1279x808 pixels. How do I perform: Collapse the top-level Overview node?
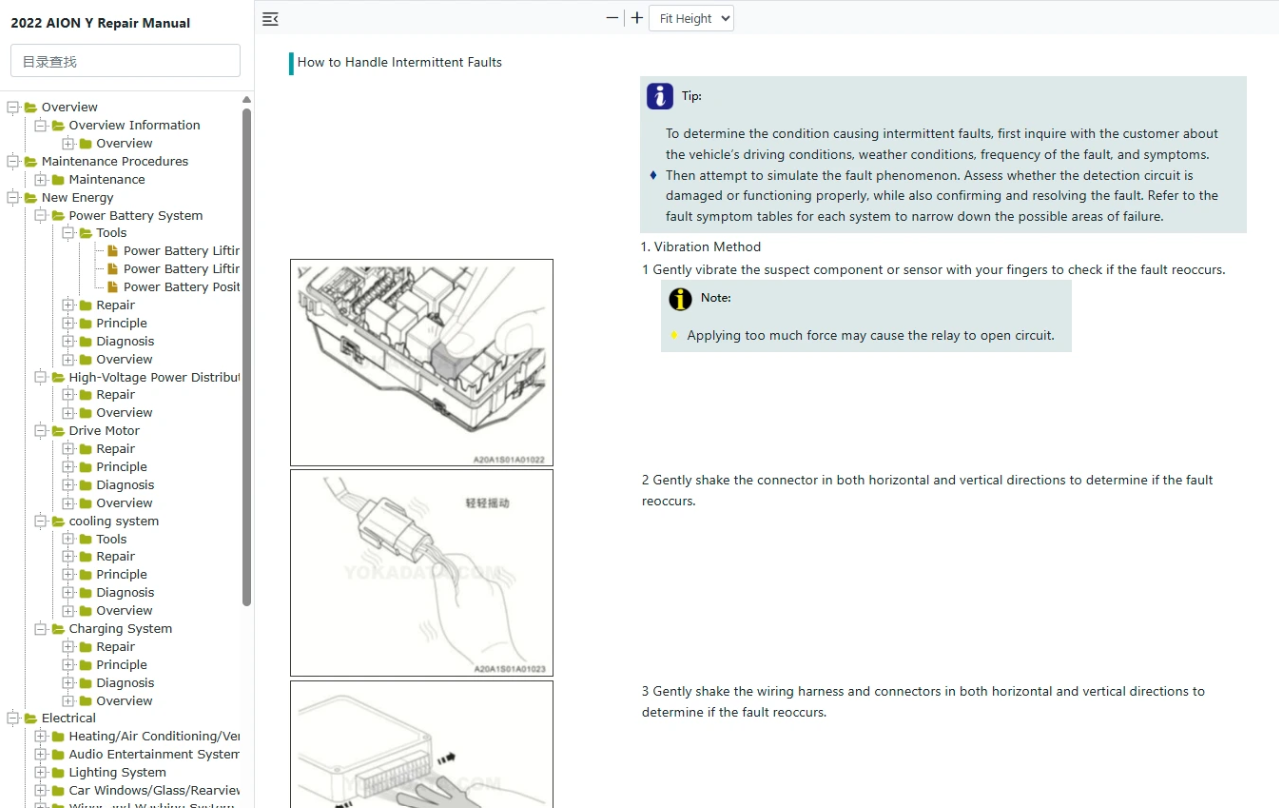13,107
